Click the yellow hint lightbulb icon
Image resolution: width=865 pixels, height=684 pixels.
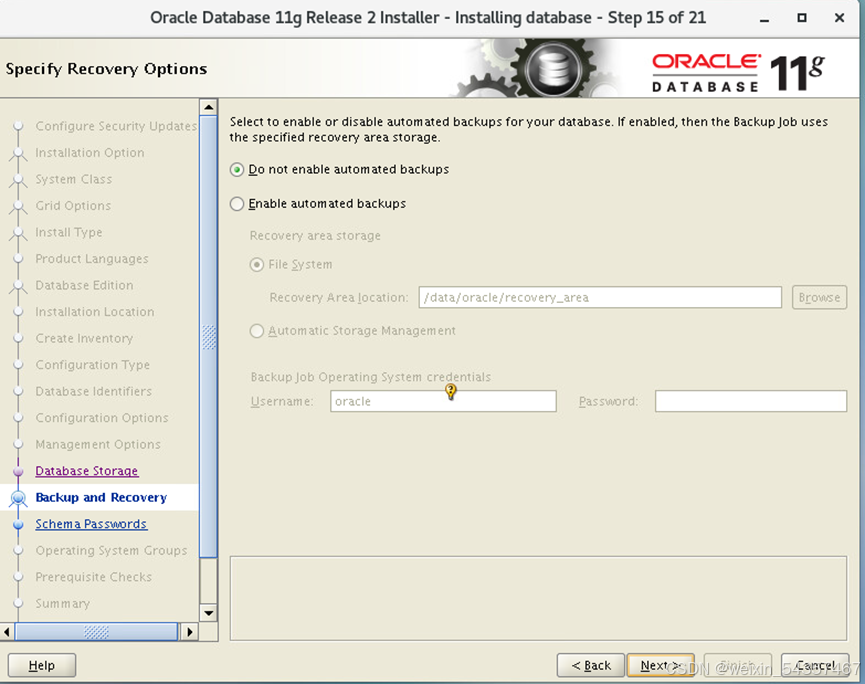(x=451, y=392)
